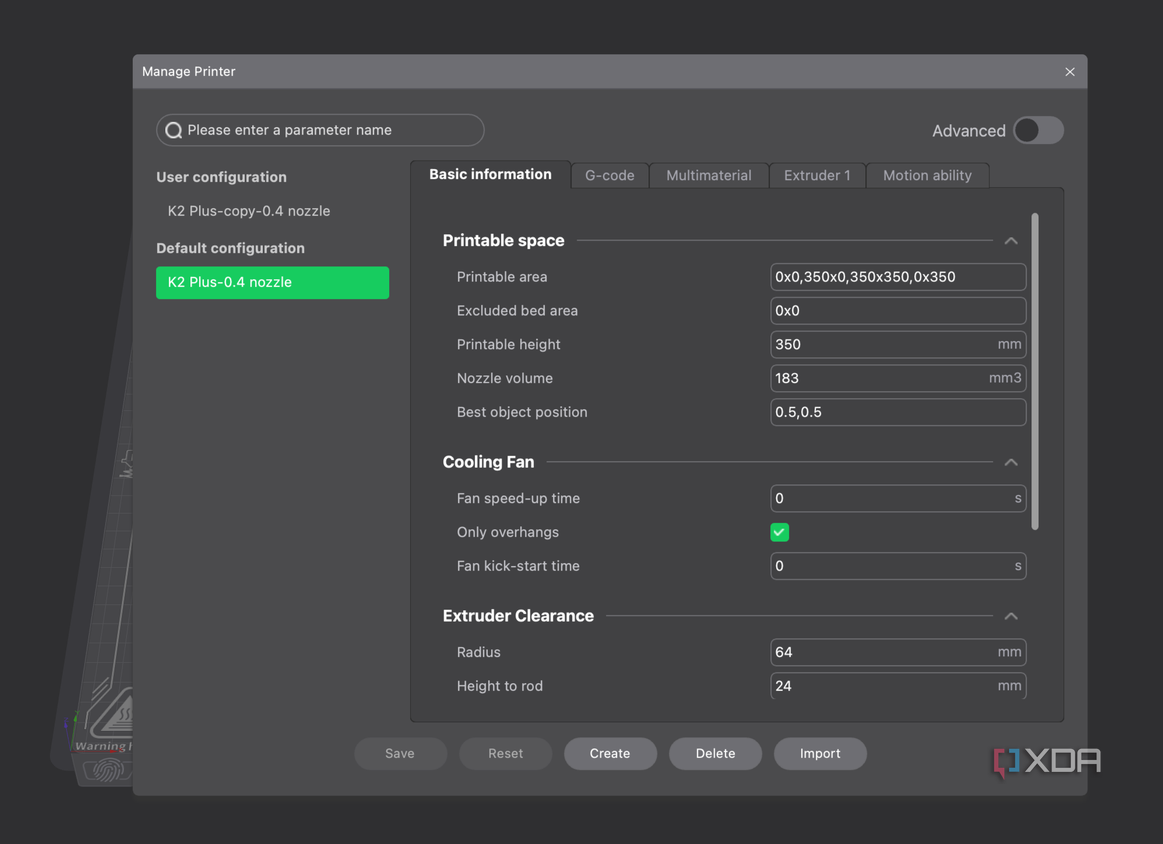
Task: Click the User configuration label
Action: [221, 177]
